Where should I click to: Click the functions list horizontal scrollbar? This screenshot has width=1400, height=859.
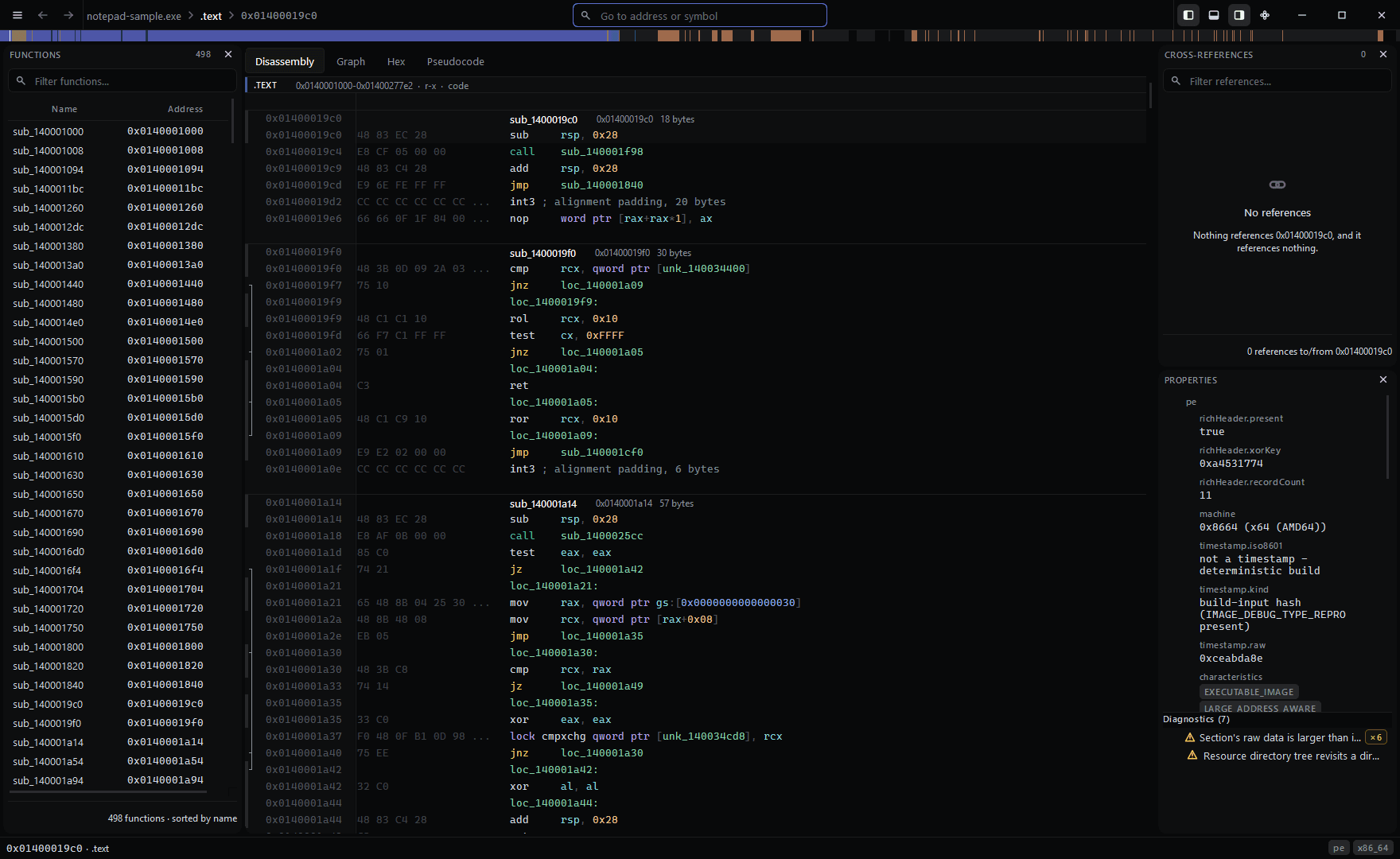pyautogui.click(x=110, y=791)
